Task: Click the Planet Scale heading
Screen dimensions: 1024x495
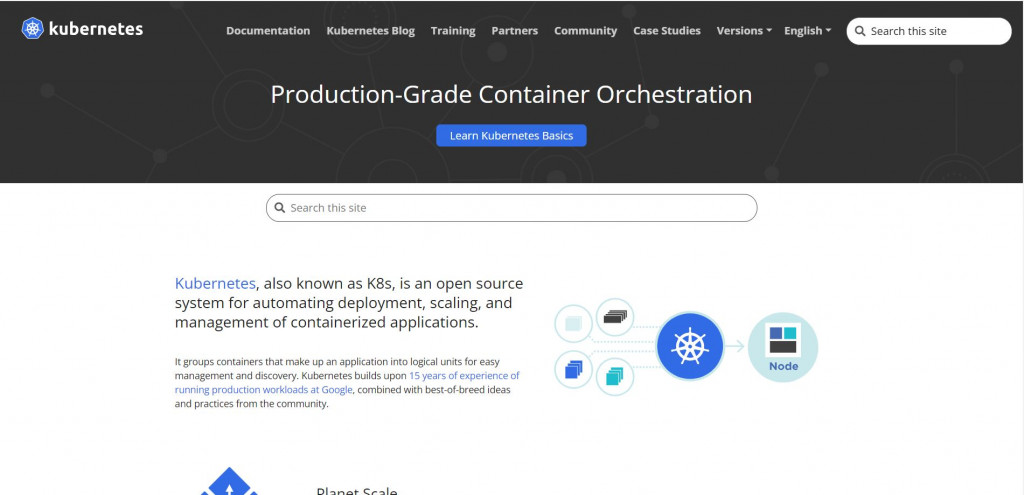Action: pyautogui.click(x=357, y=491)
